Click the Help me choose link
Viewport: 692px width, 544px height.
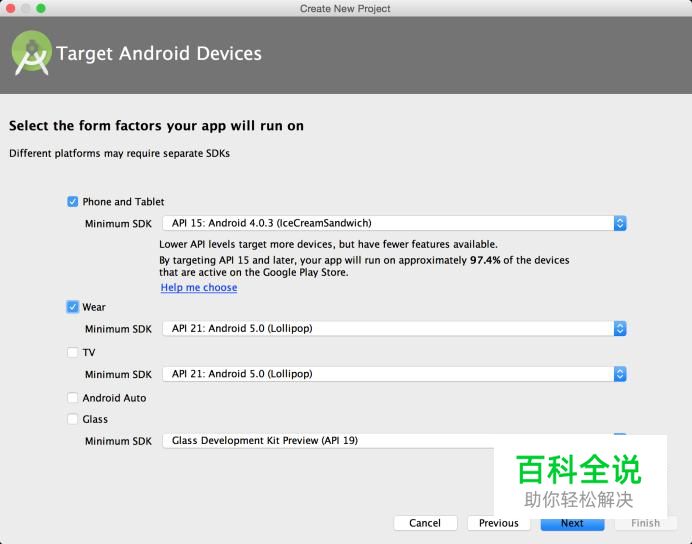point(199,287)
